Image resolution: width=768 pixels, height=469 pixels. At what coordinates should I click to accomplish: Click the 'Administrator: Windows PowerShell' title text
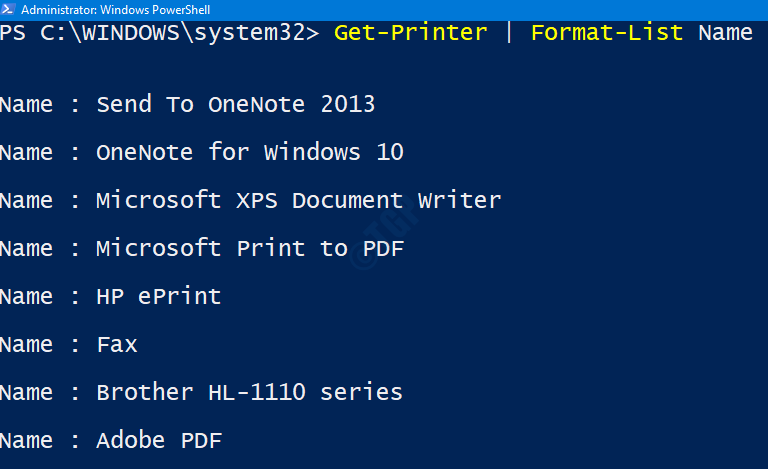pyautogui.click(x=116, y=10)
